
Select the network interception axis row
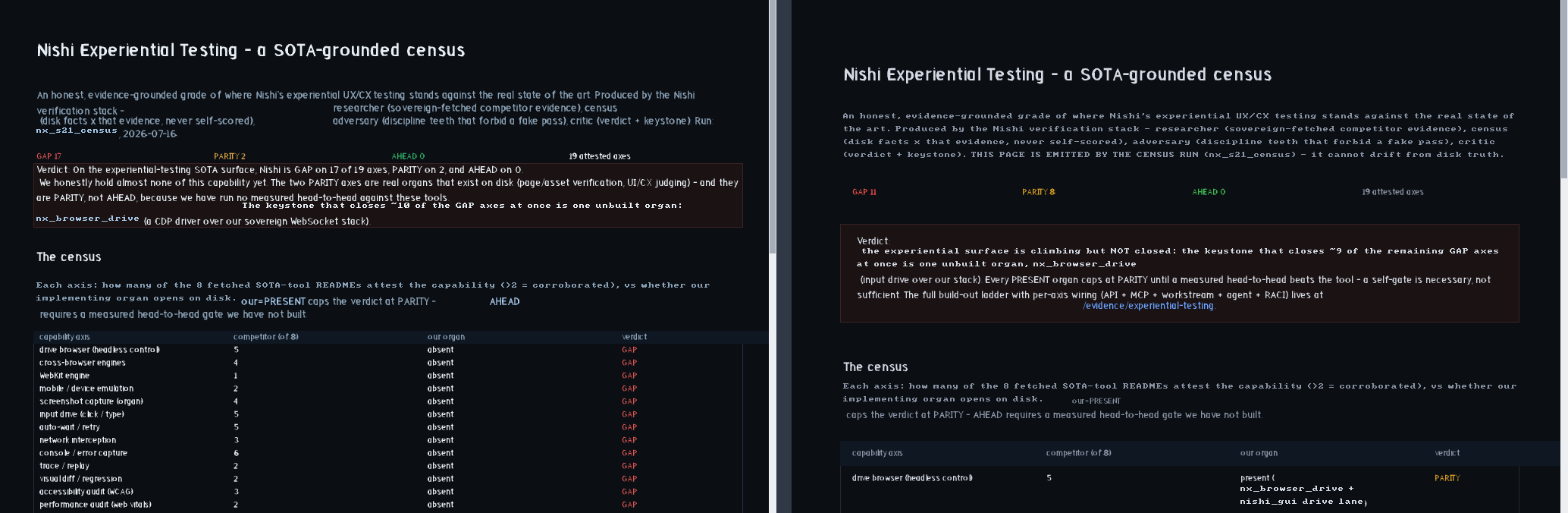(388, 440)
